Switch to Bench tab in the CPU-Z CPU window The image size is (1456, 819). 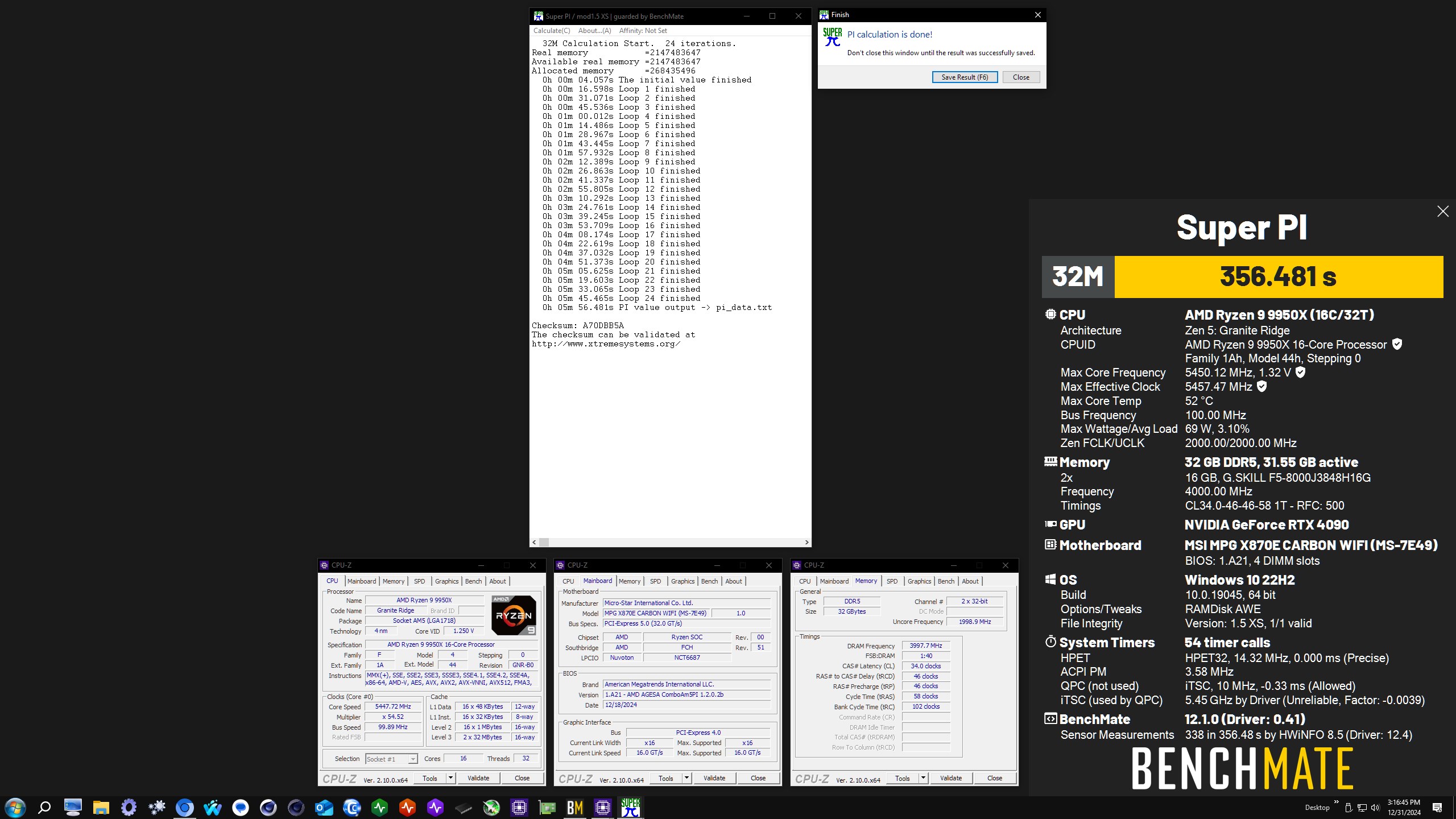473,581
